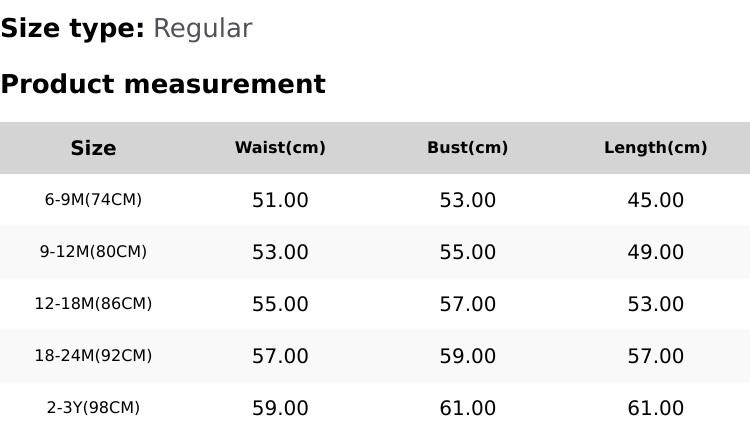Click length value 49.00 for 9-12M

655,252
